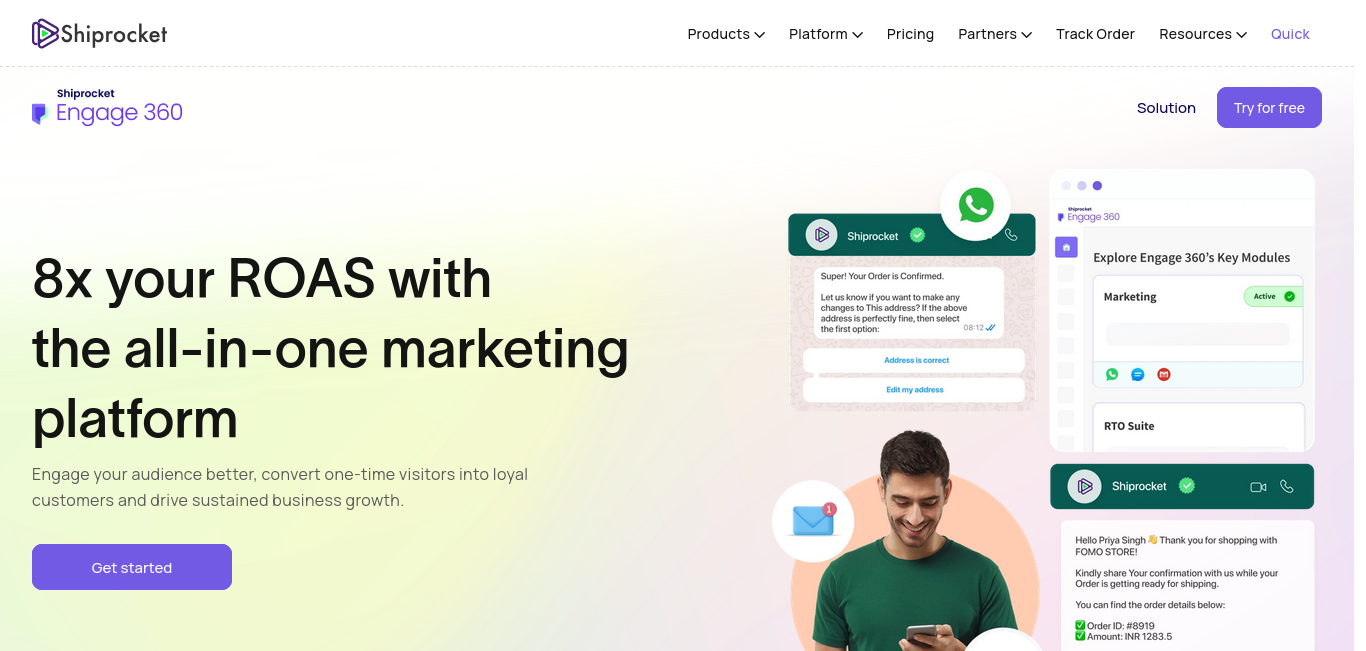This screenshot has width=1366, height=651.
Task: Toggle the Active status badge in Marketing
Action: click(1272, 296)
